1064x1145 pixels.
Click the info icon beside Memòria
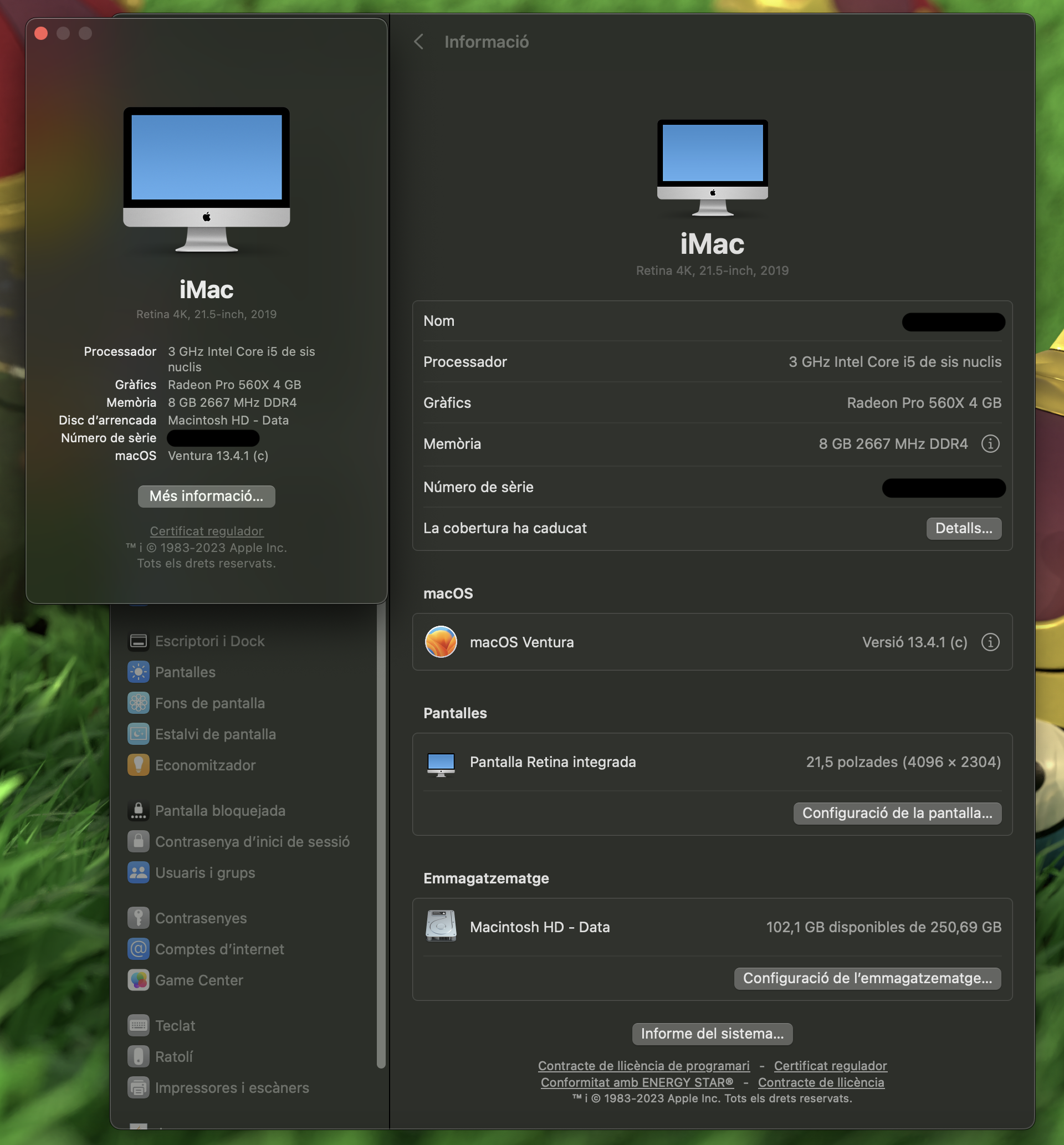990,444
